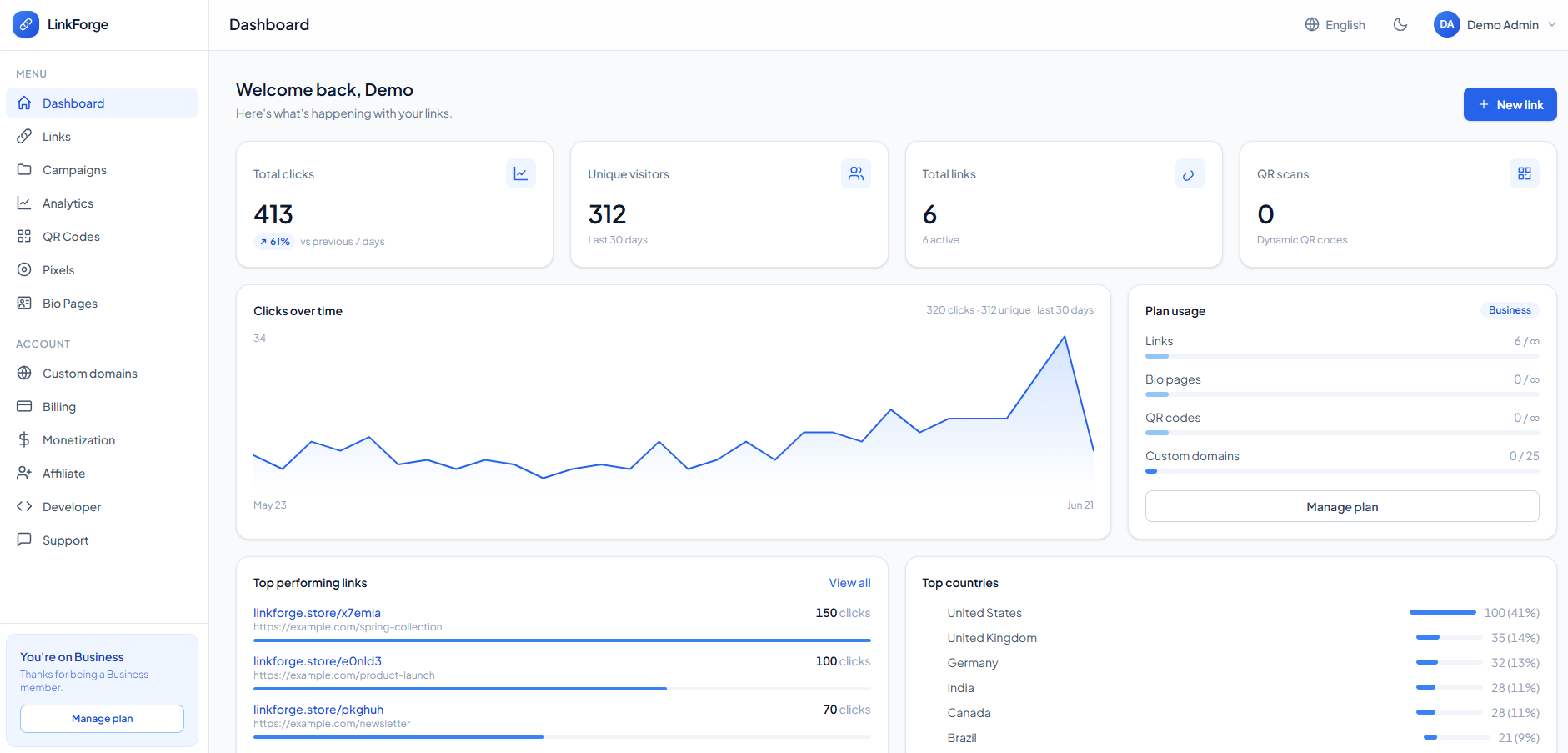
Task: Click the Total links chain icon
Action: [1190, 173]
